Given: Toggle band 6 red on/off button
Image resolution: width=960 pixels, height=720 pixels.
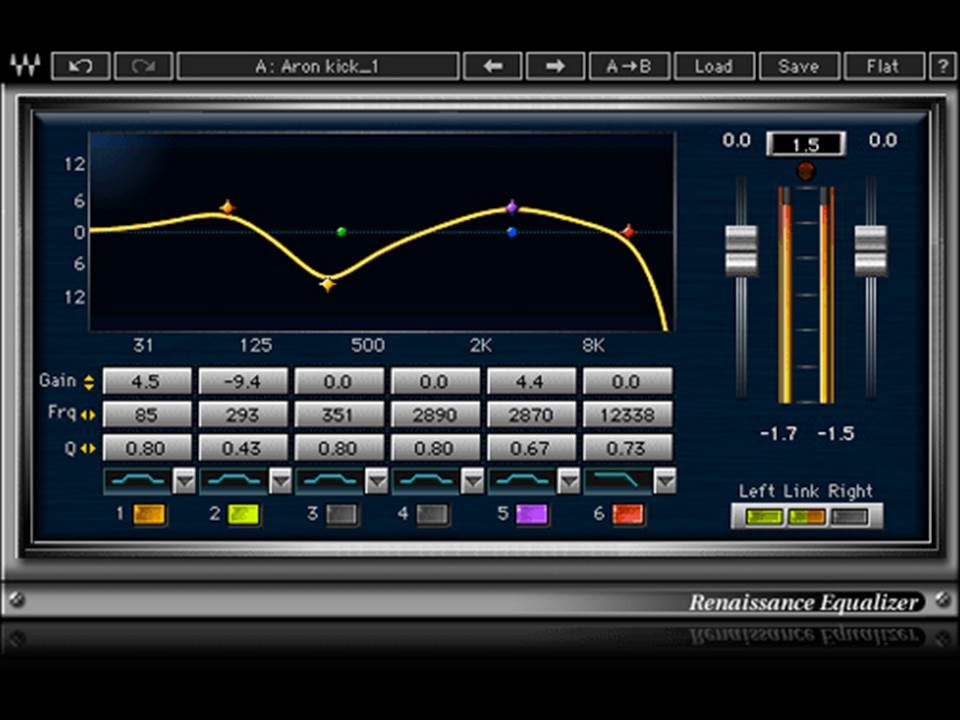Looking at the screenshot, I should point(628,514).
